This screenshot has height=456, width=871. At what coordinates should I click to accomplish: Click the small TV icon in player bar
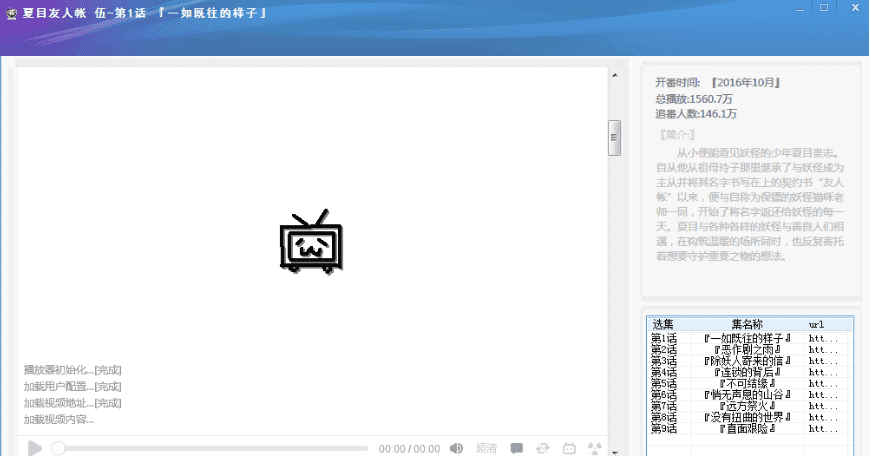(570, 449)
